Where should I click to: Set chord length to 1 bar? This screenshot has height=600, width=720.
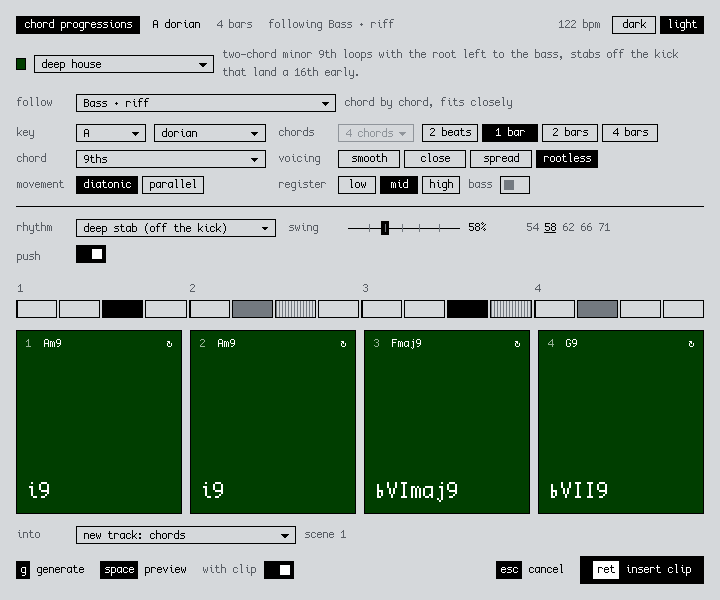(x=510, y=133)
